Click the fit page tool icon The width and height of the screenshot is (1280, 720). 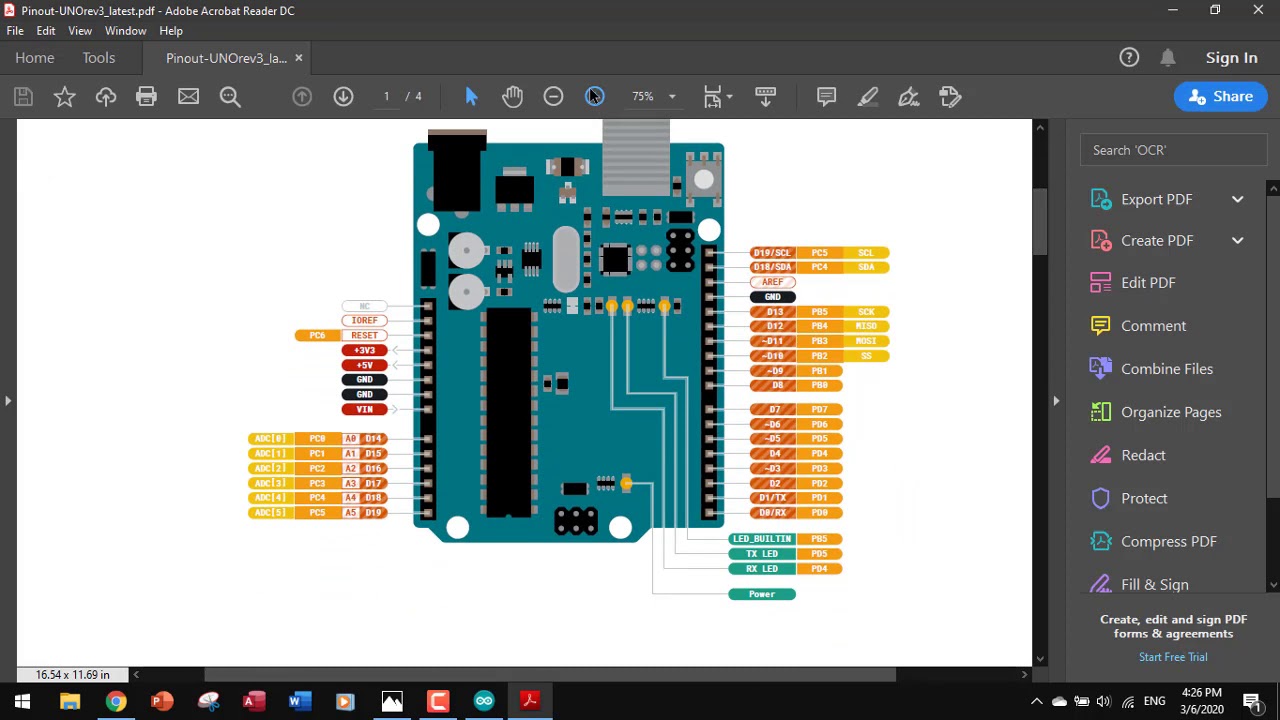point(712,97)
